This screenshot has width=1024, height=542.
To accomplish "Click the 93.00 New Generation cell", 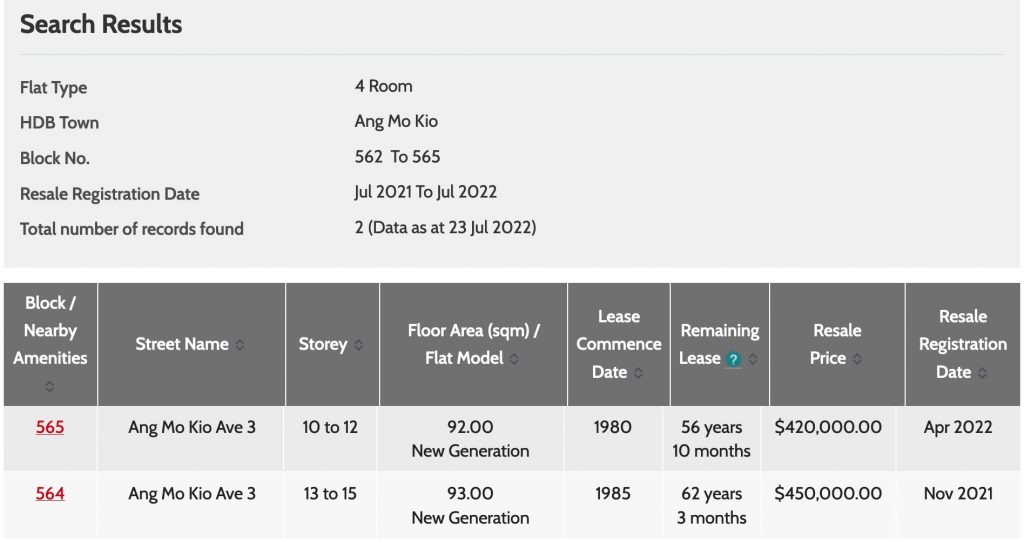I will pos(470,505).
